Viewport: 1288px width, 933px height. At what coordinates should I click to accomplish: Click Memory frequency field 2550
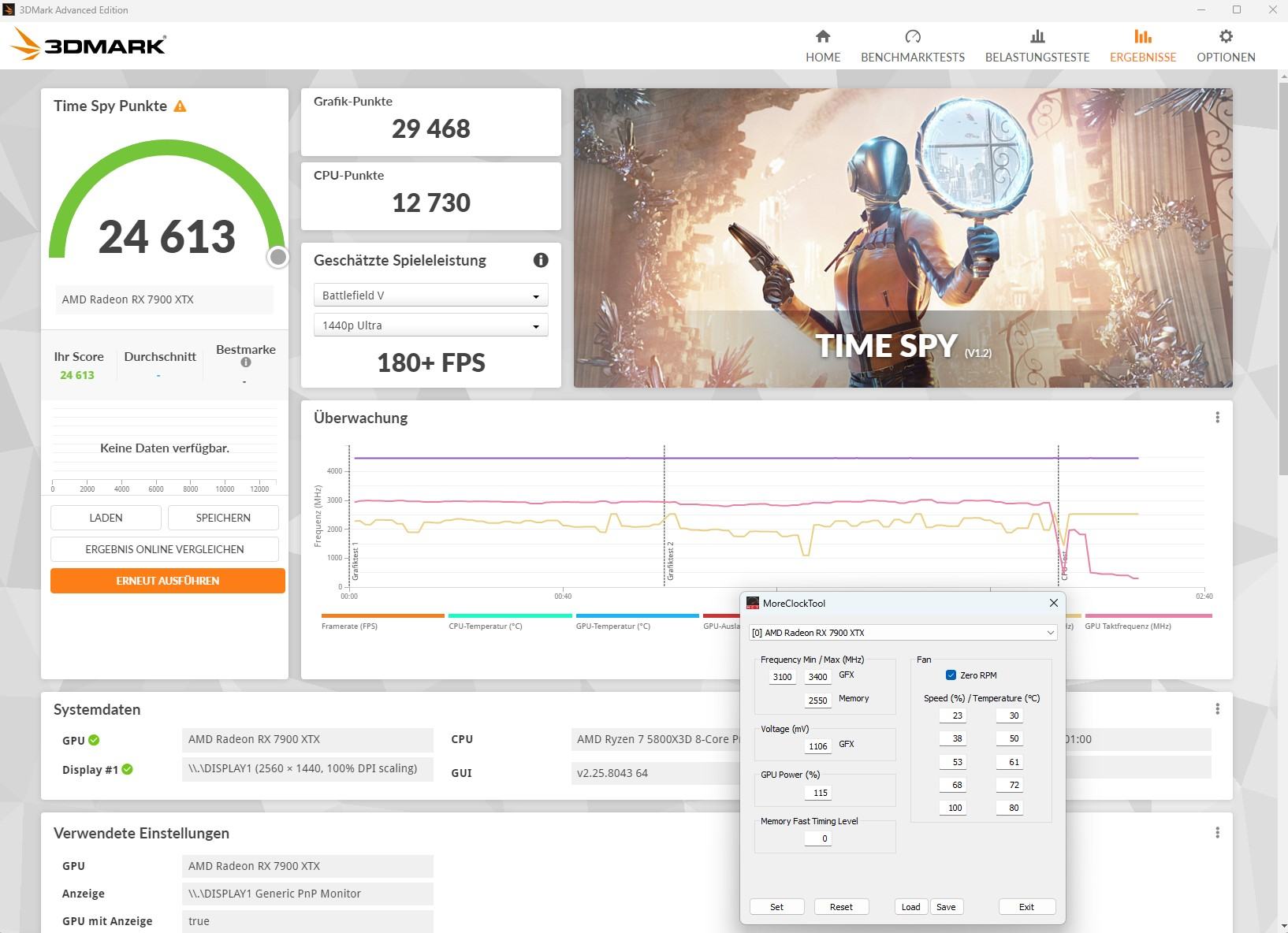pyautogui.click(x=817, y=701)
